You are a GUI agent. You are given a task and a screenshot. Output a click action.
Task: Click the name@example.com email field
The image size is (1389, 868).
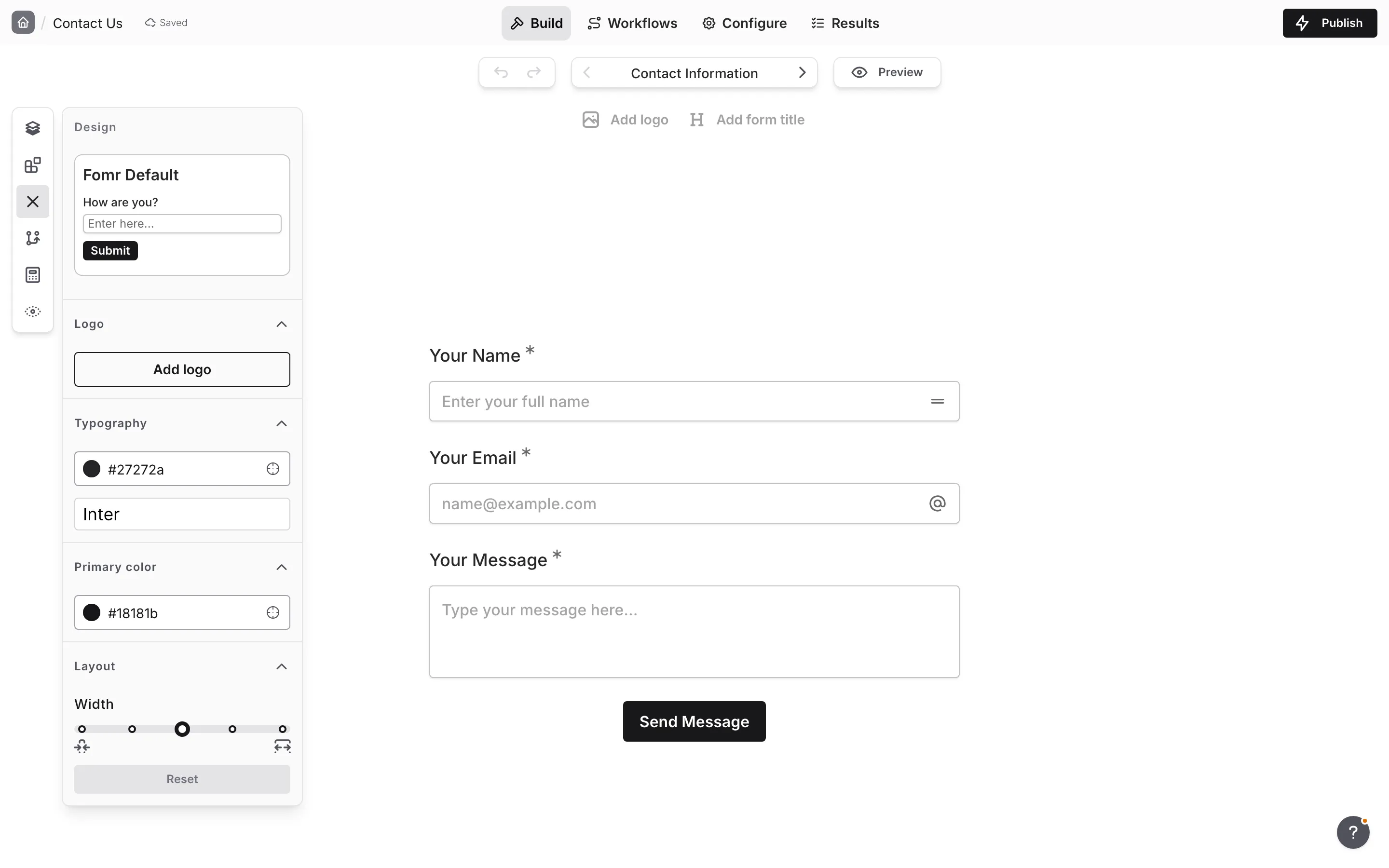click(694, 503)
